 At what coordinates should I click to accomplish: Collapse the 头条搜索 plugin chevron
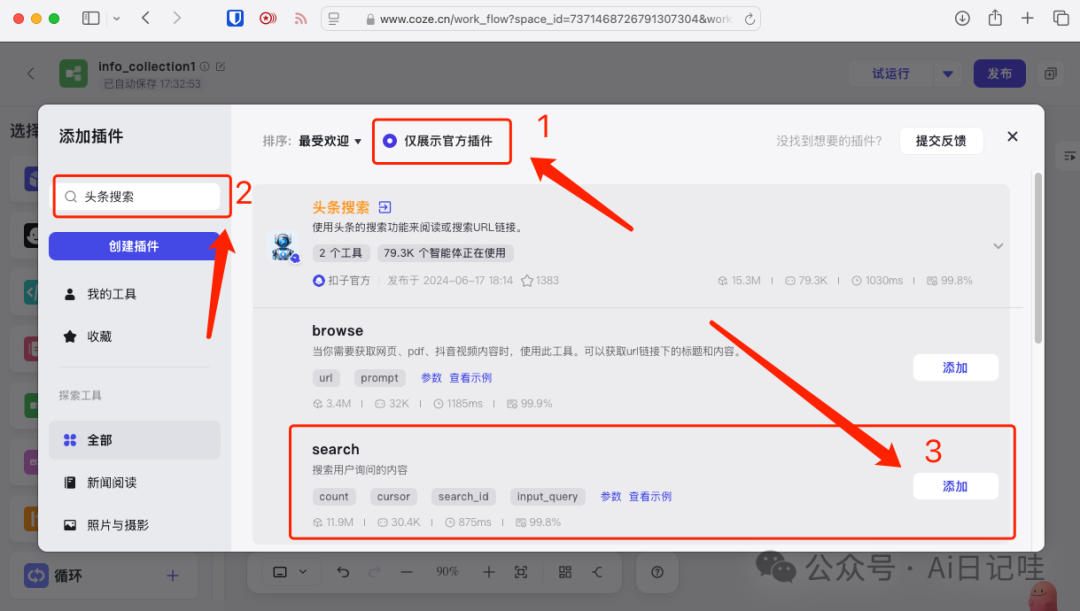tap(998, 246)
